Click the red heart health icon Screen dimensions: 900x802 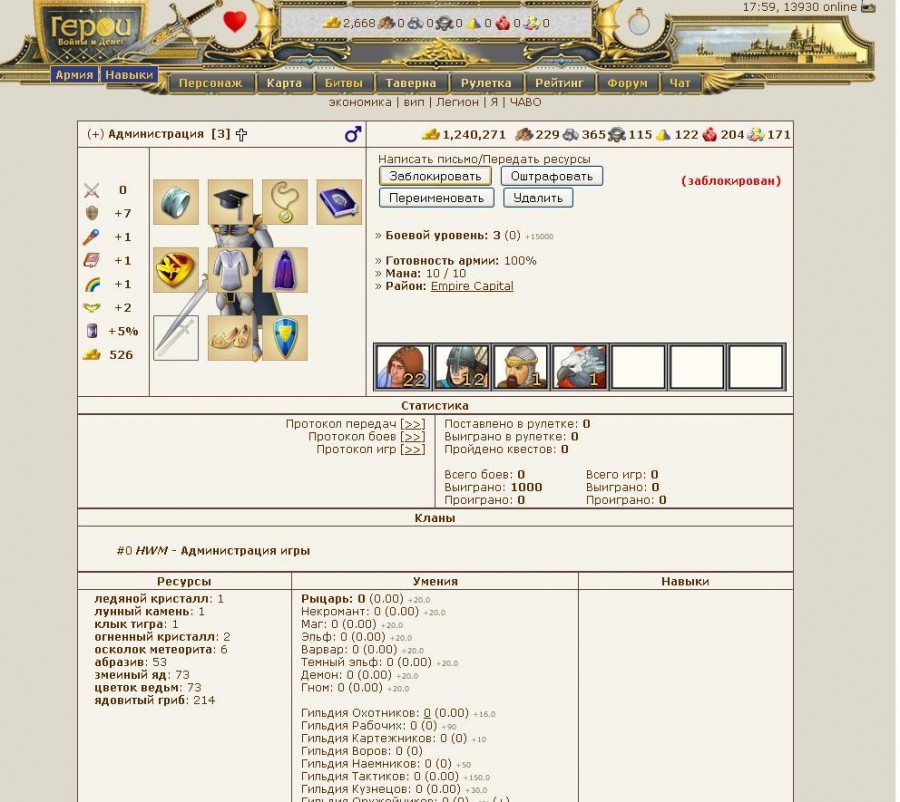[235, 22]
